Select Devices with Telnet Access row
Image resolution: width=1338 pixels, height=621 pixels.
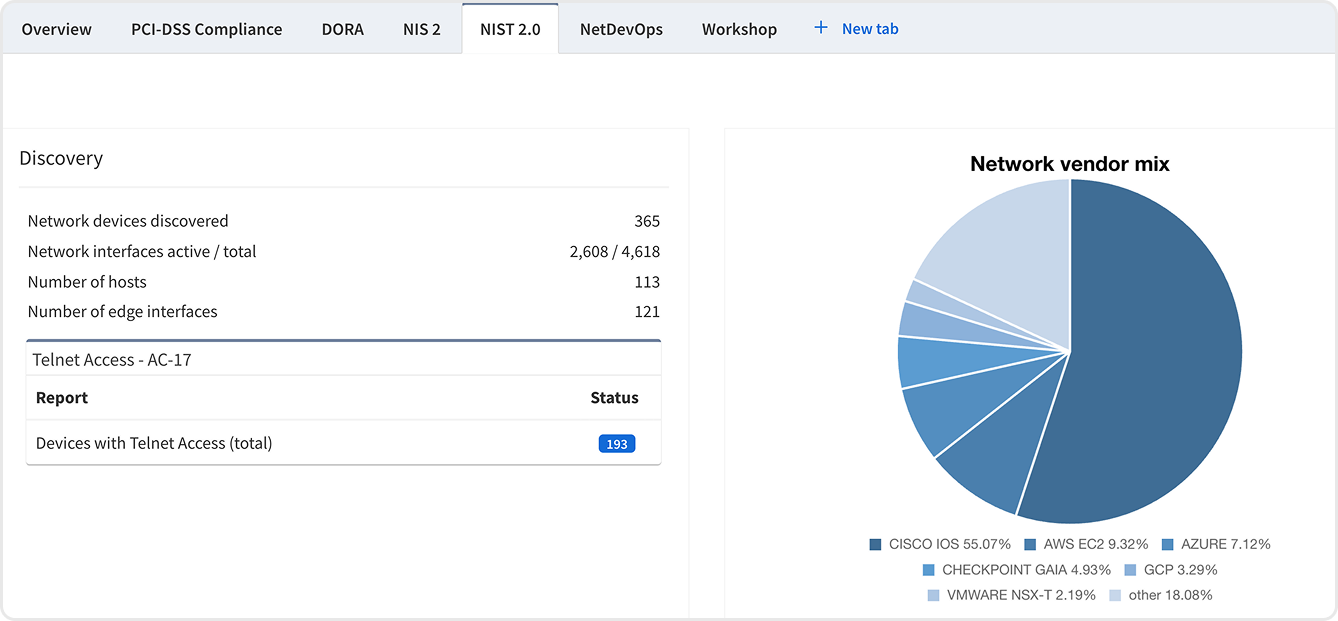coord(154,443)
